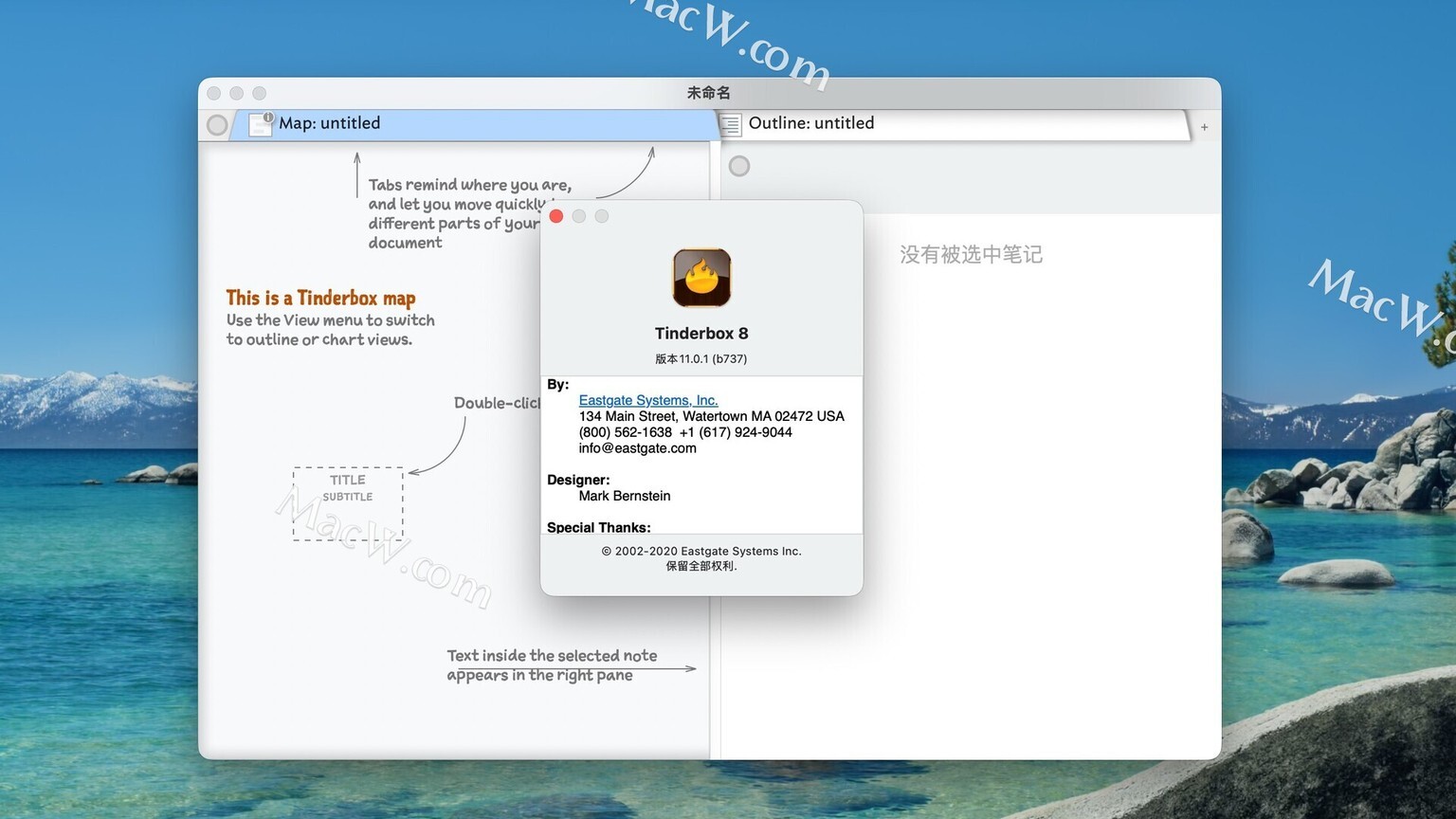The height and width of the screenshot is (819, 1456).
Task: Click the designer name 'Mark Bernstein'
Action: (x=625, y=496)
